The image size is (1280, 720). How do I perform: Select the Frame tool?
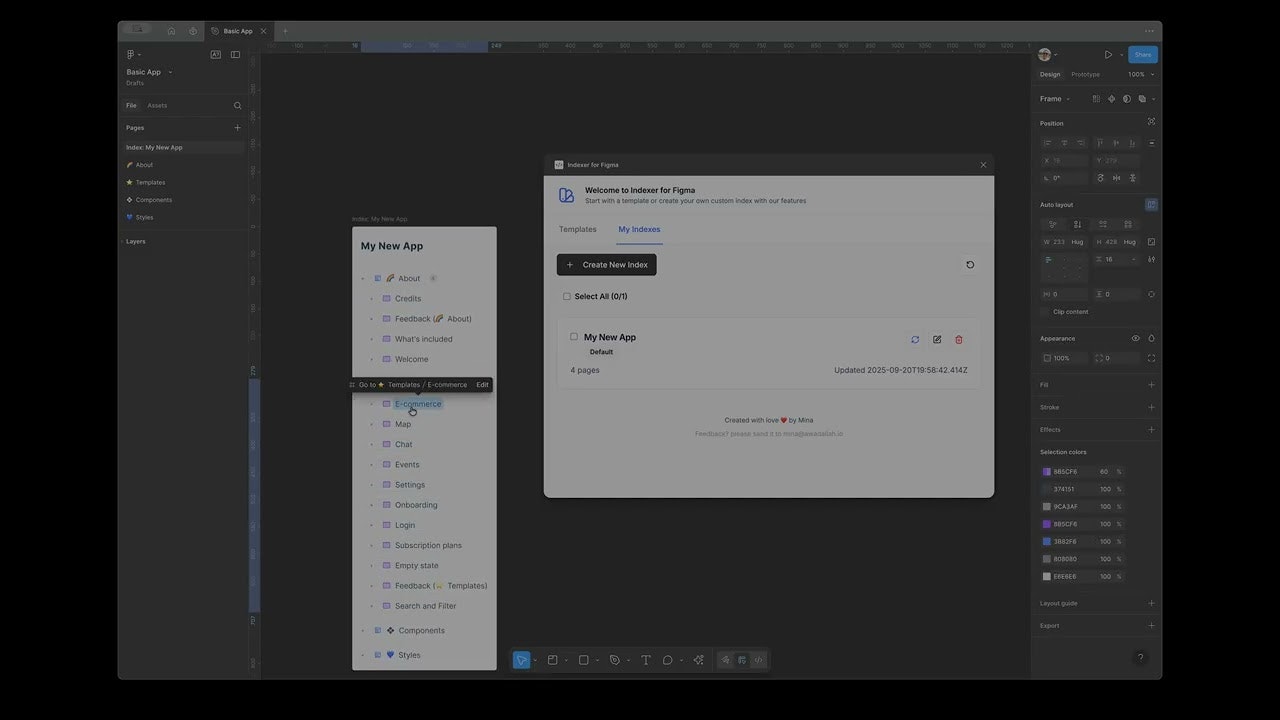coord(552,659)
